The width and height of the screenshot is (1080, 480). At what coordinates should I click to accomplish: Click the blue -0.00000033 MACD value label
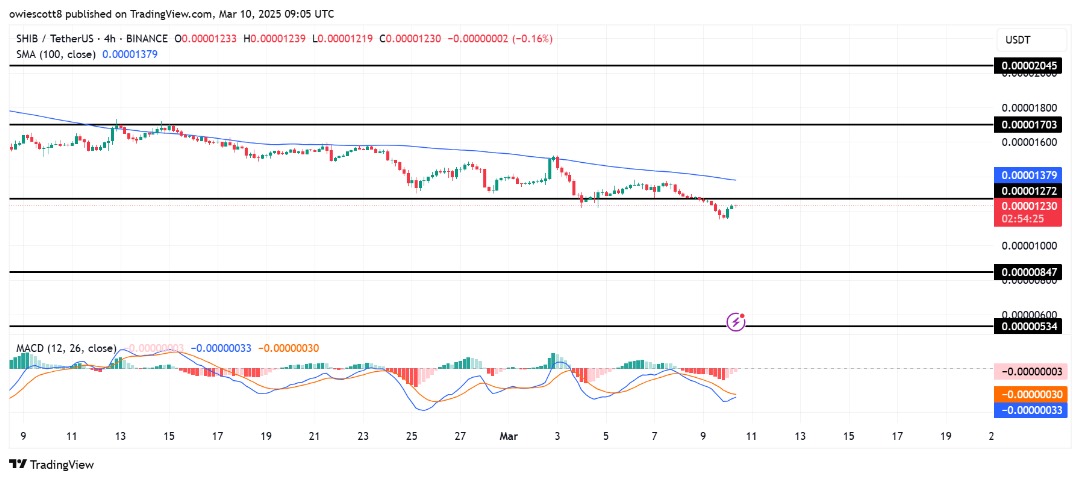(1030, 410)
